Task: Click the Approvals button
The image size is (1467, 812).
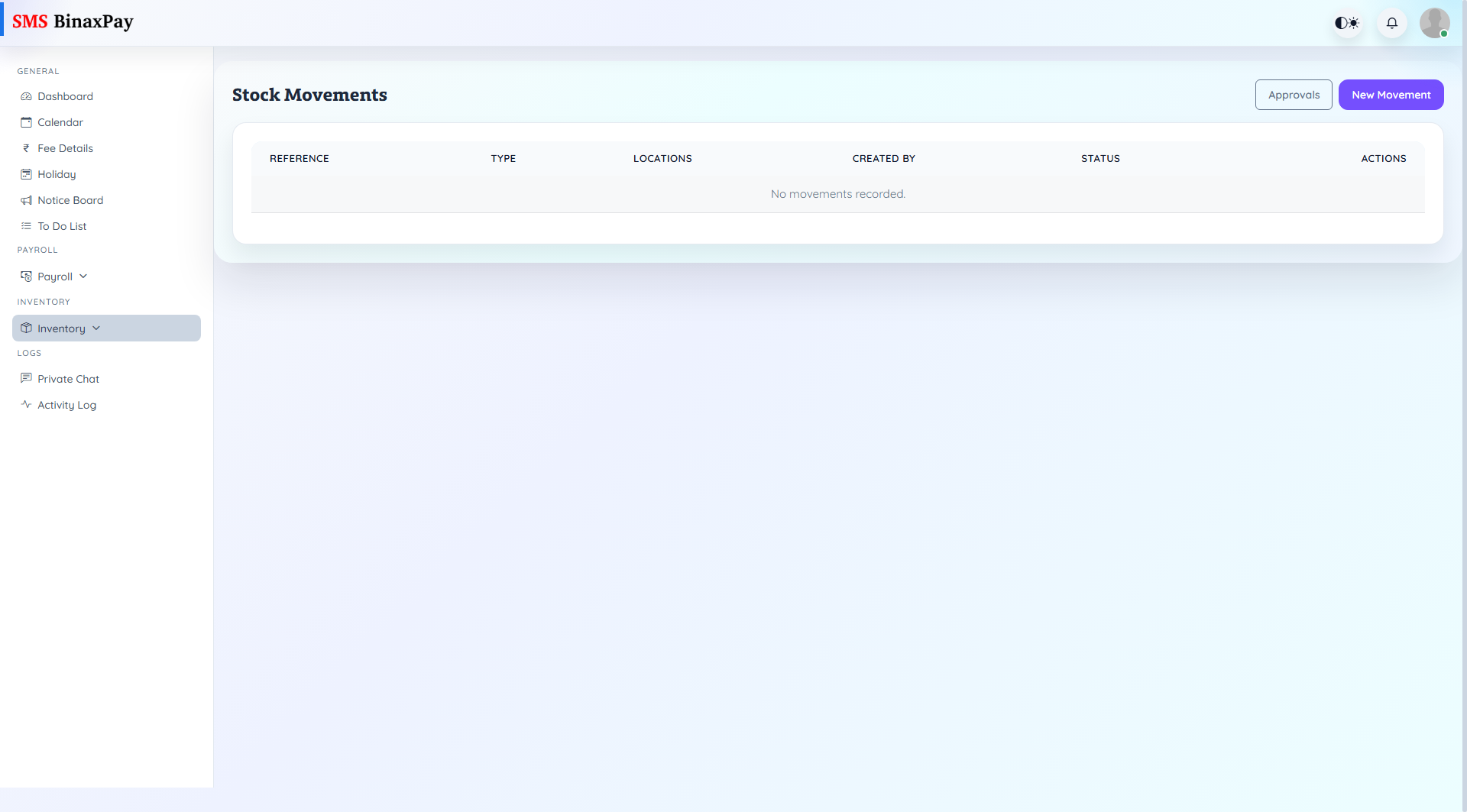Action: point(1294,95)
